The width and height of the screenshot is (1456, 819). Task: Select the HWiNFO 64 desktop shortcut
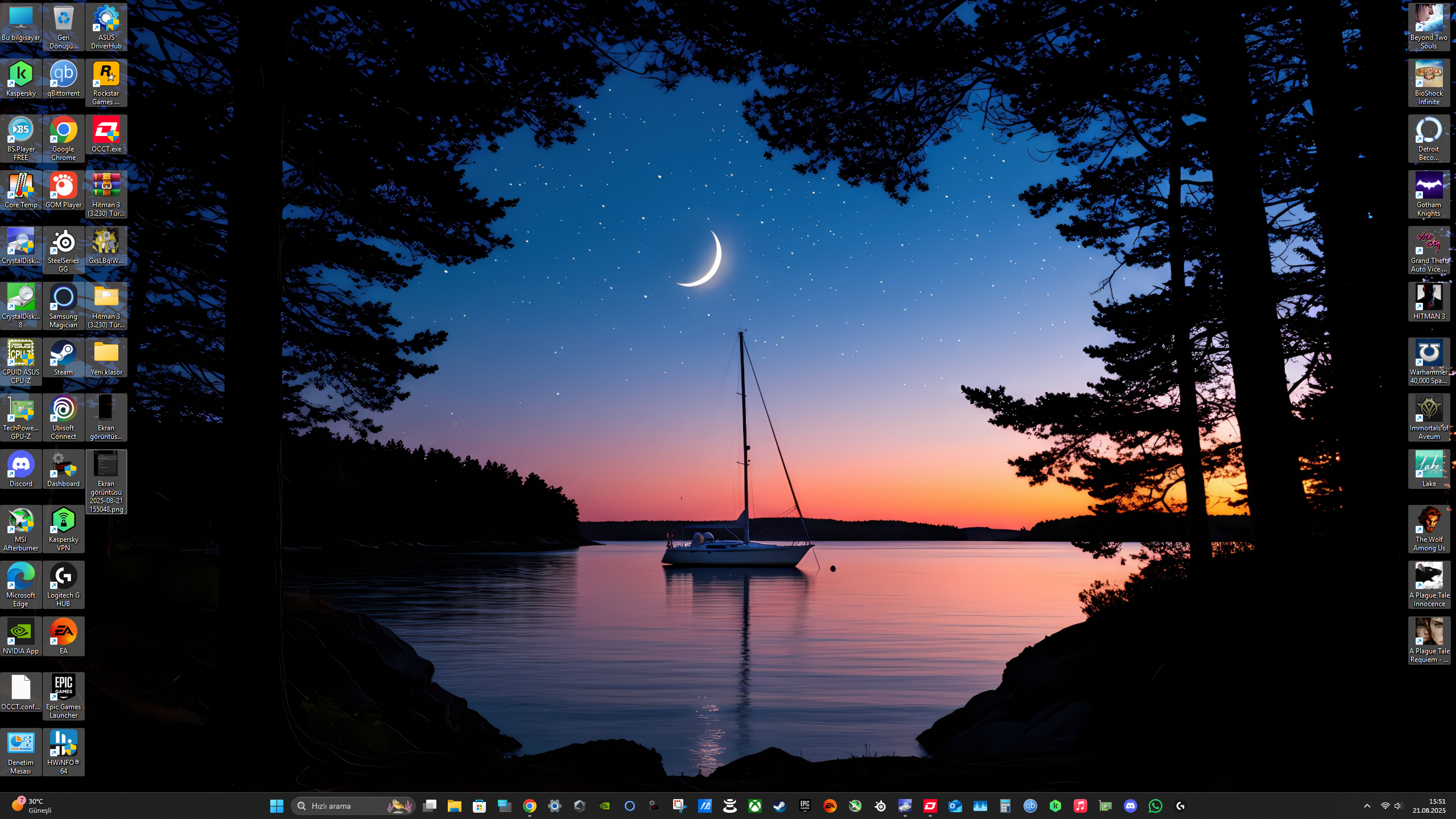(63, 752)
